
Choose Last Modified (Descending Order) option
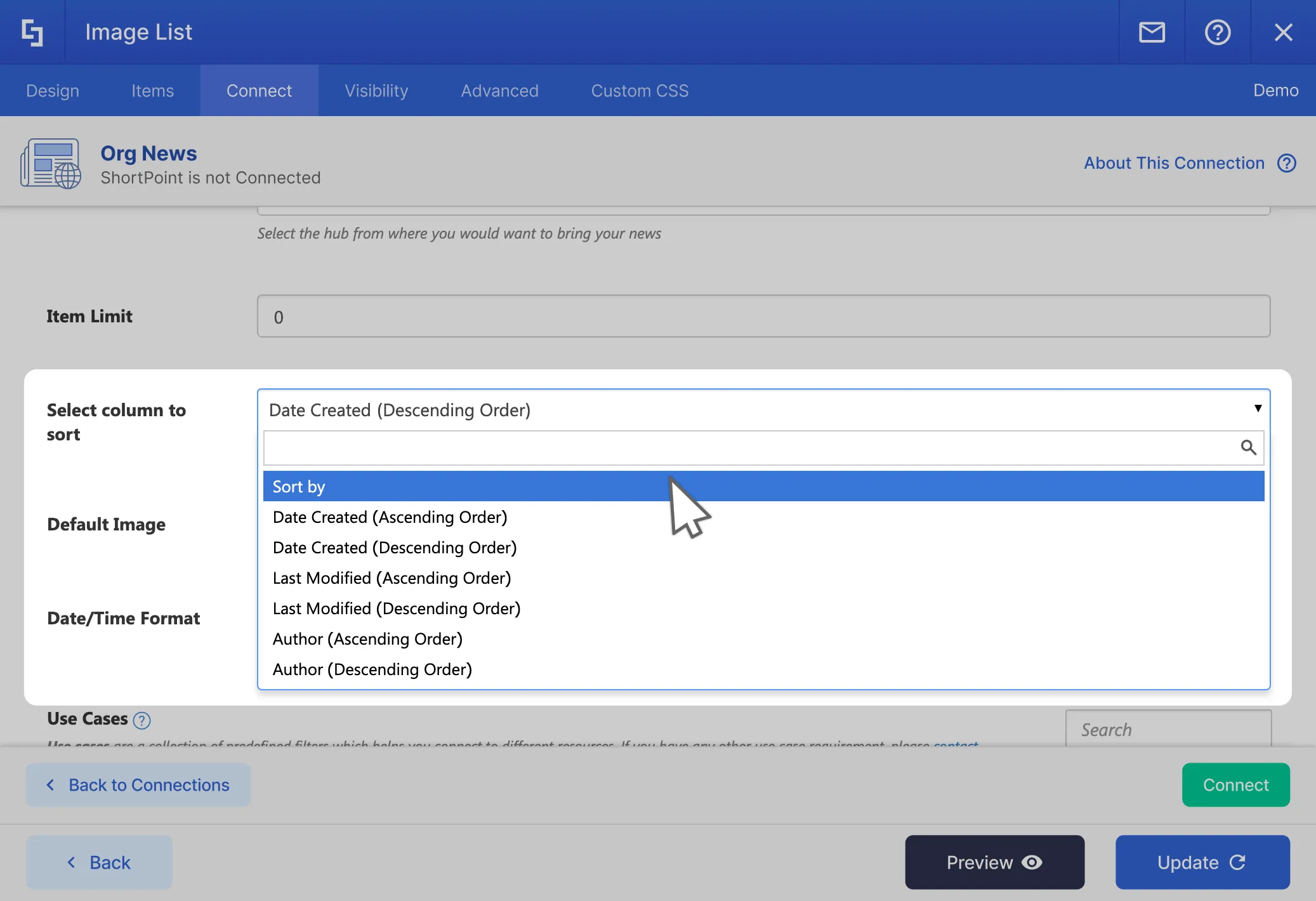click(x=397, y=608)
